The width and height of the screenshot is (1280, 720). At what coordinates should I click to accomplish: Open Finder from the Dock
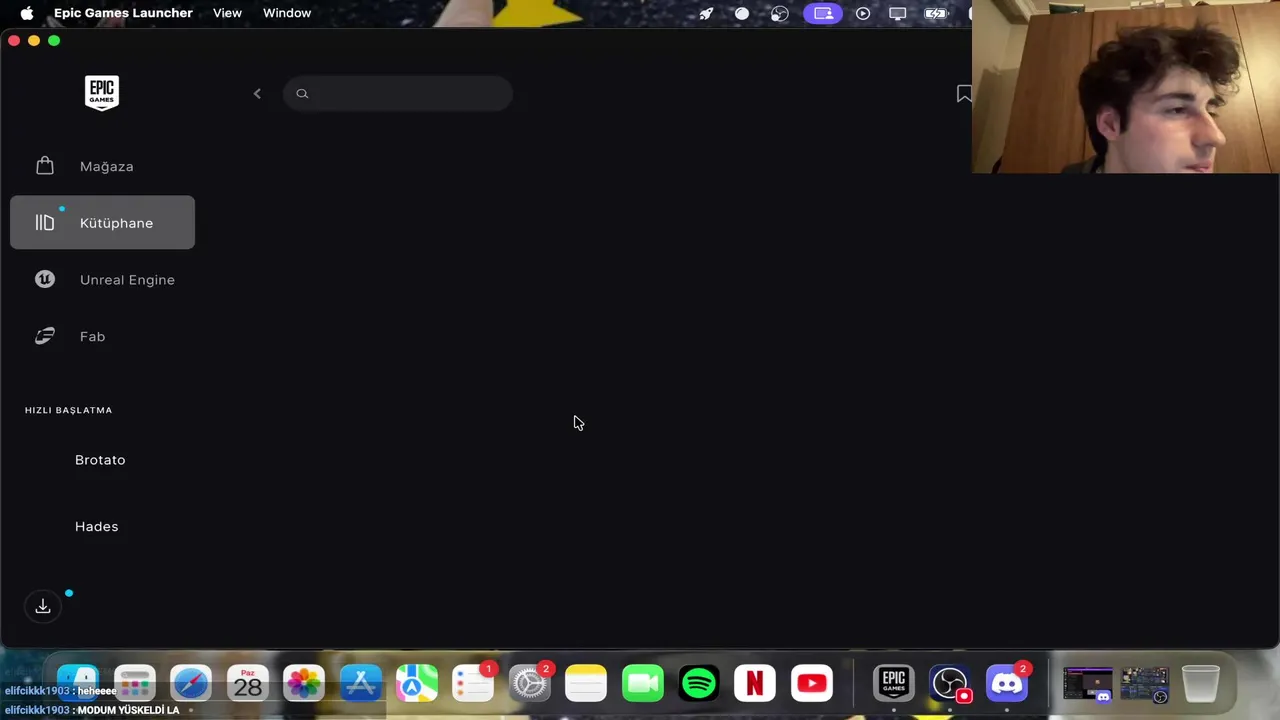[78, 684]
